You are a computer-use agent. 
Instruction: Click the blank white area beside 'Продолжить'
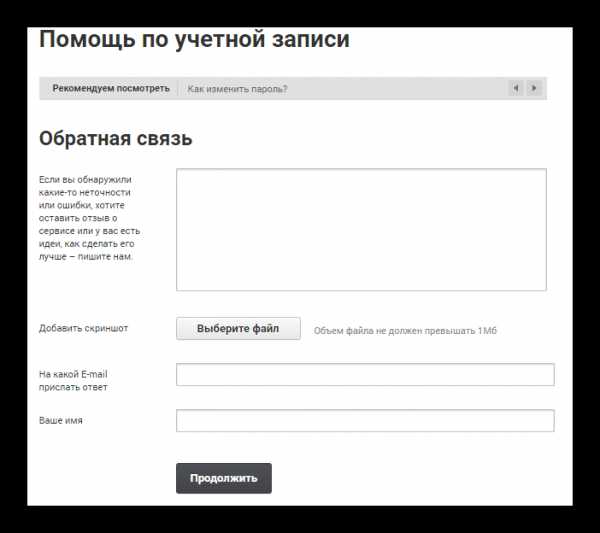(420, 478)
